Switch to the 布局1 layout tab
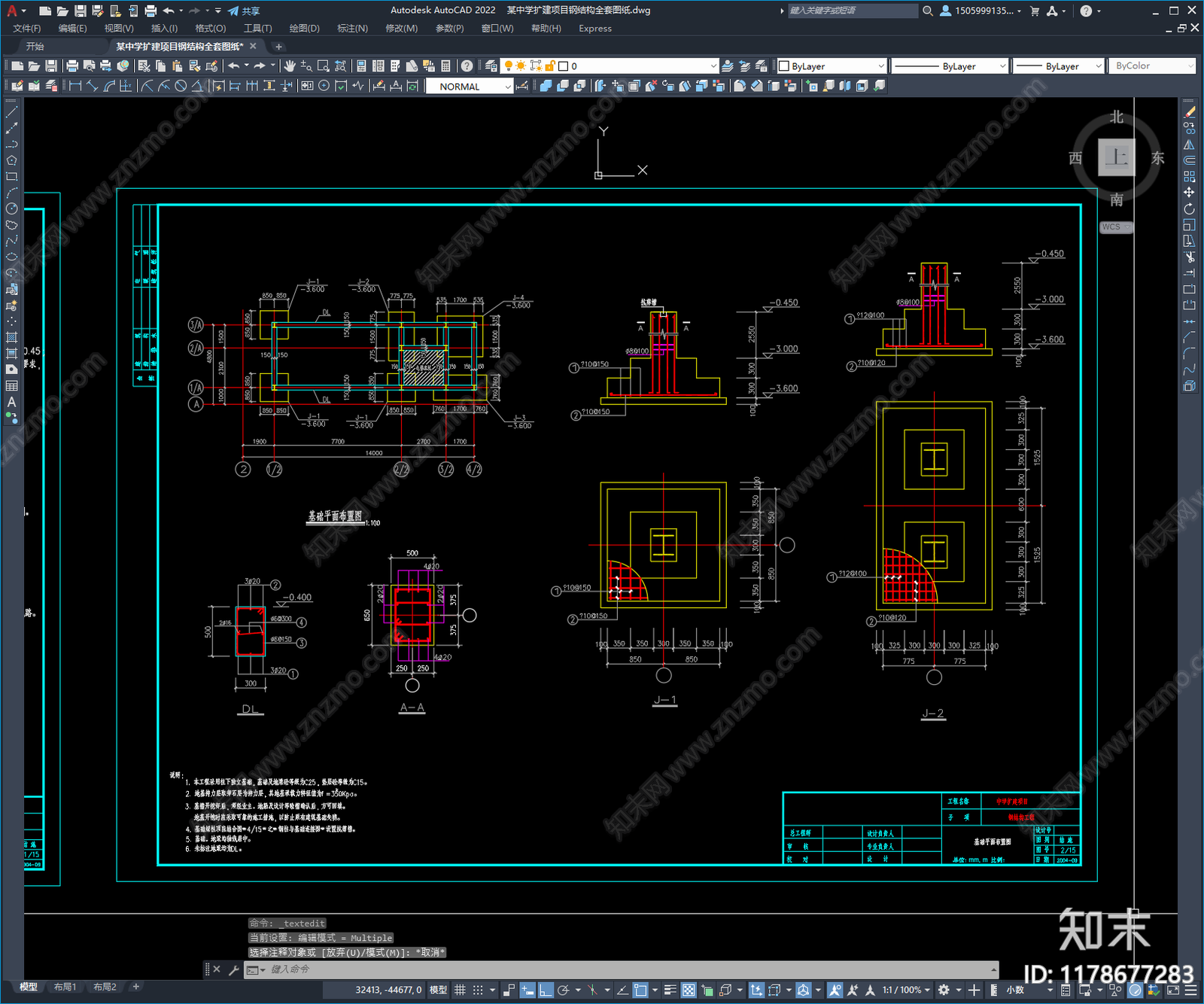The image size is (1204, 1004). pos(65,987)
